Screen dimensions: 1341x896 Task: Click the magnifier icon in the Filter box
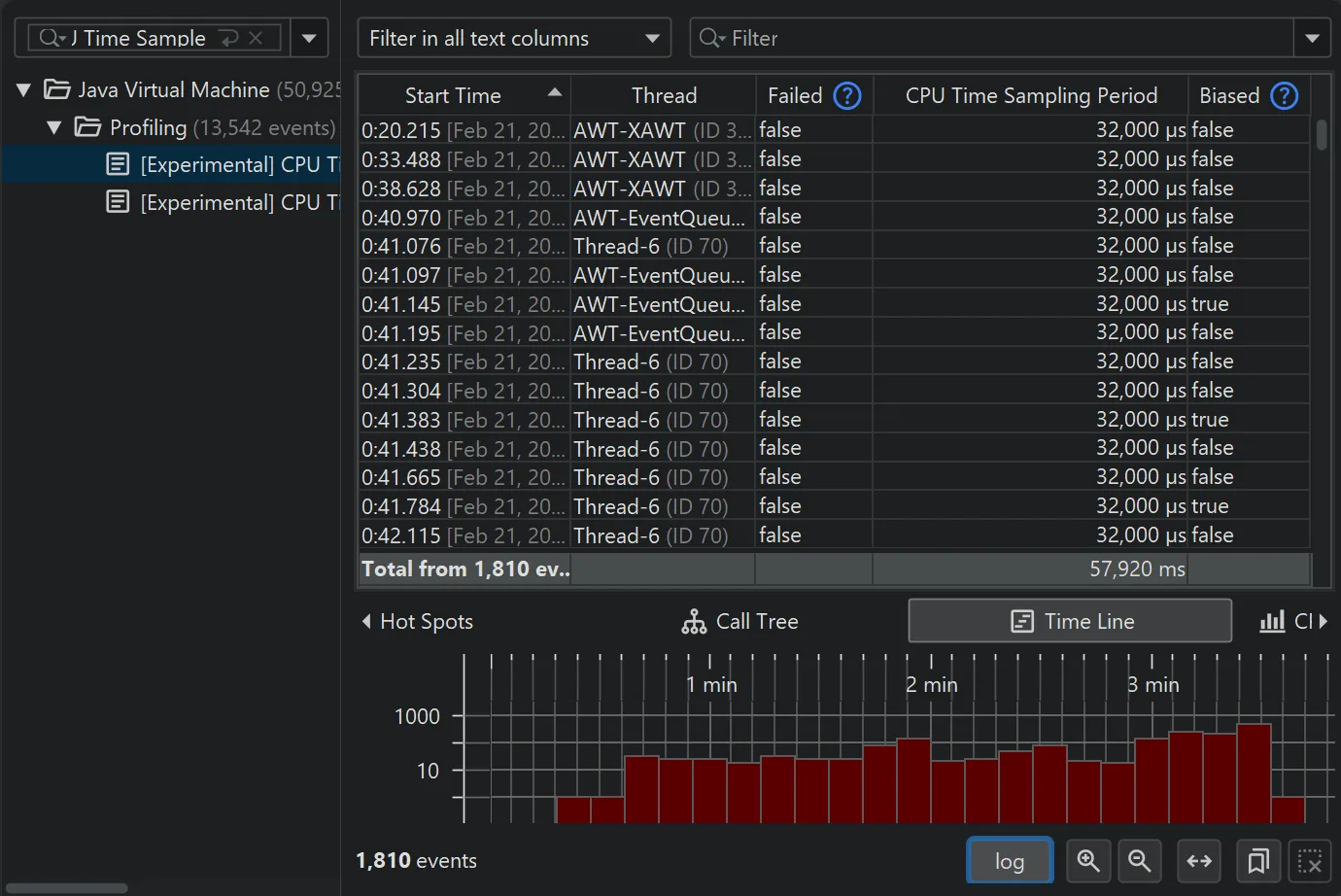point(711,38)
